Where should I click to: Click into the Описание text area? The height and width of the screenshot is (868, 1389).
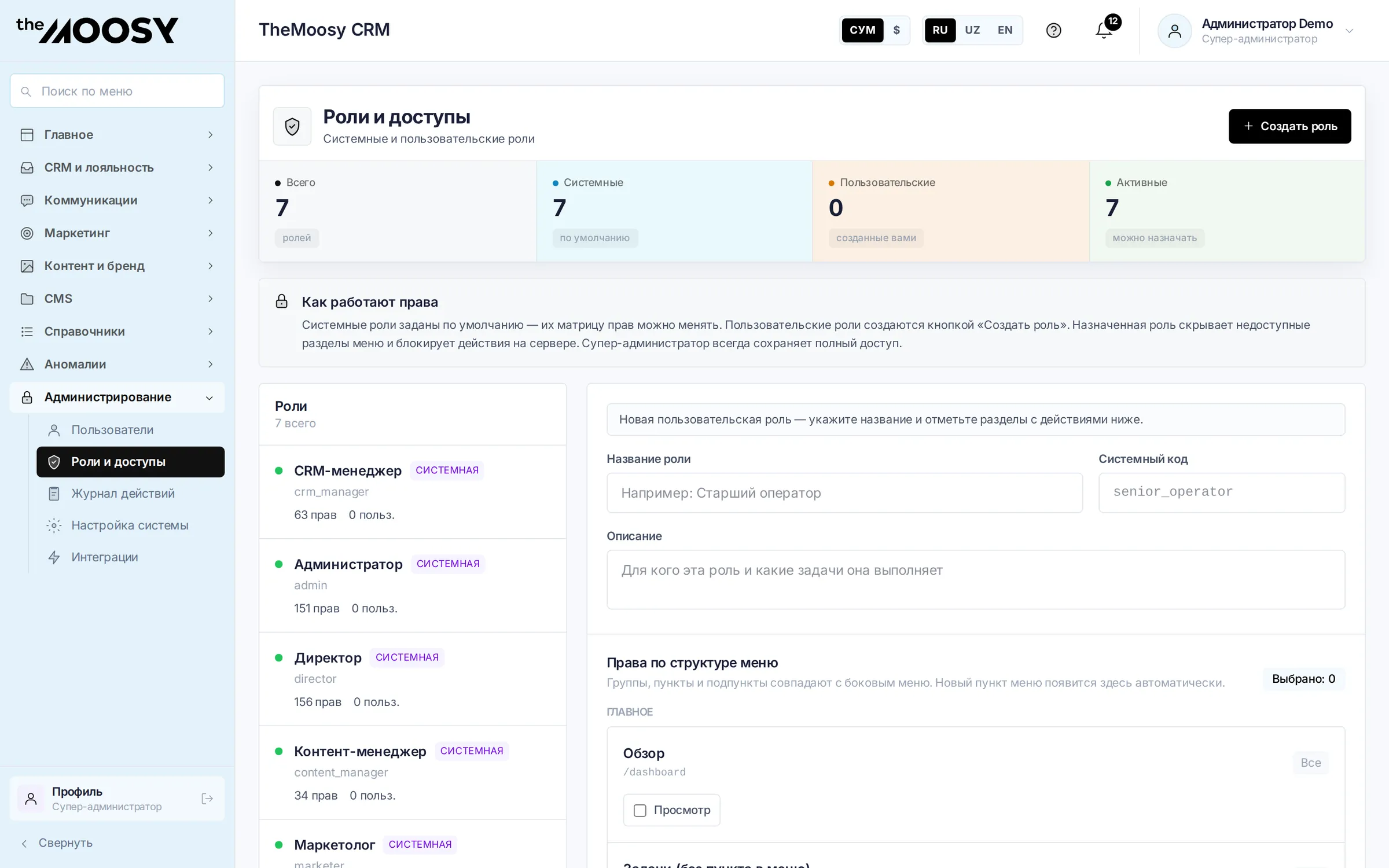[x=976, y=580]
